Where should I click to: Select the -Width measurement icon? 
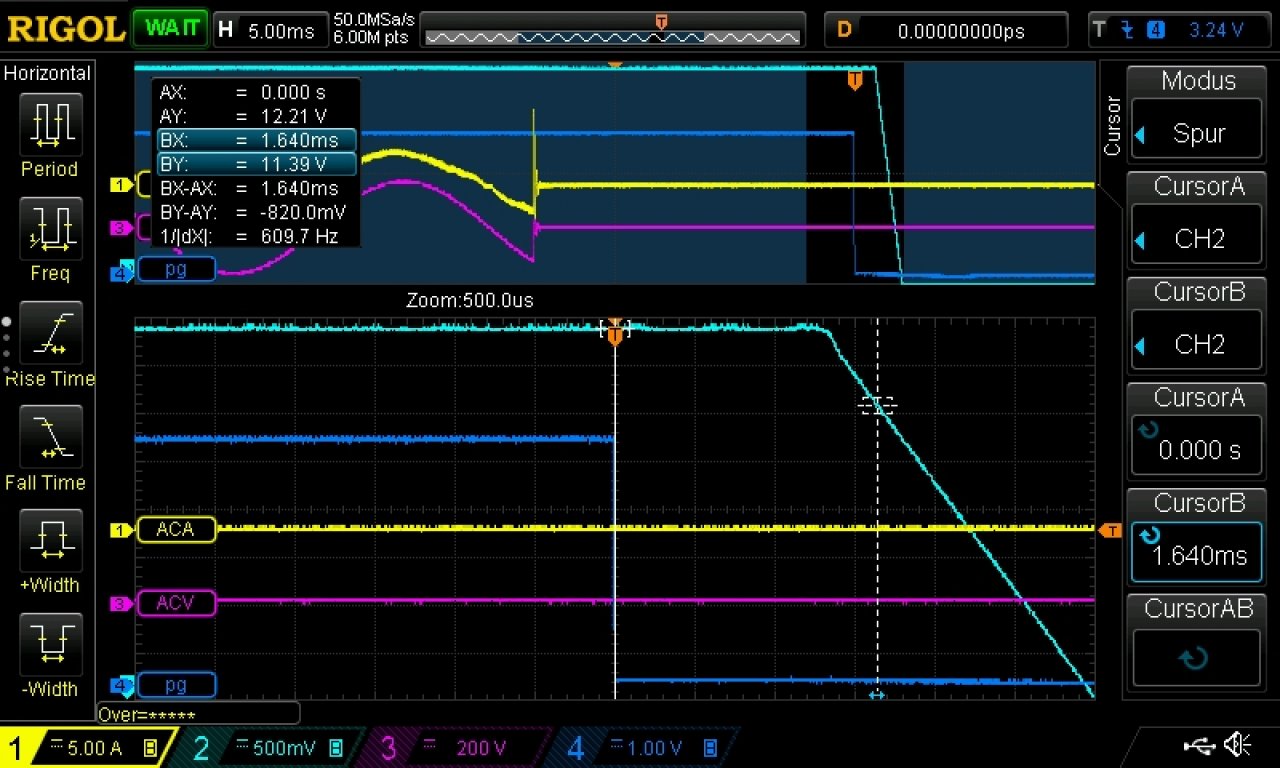pos(49,643)
